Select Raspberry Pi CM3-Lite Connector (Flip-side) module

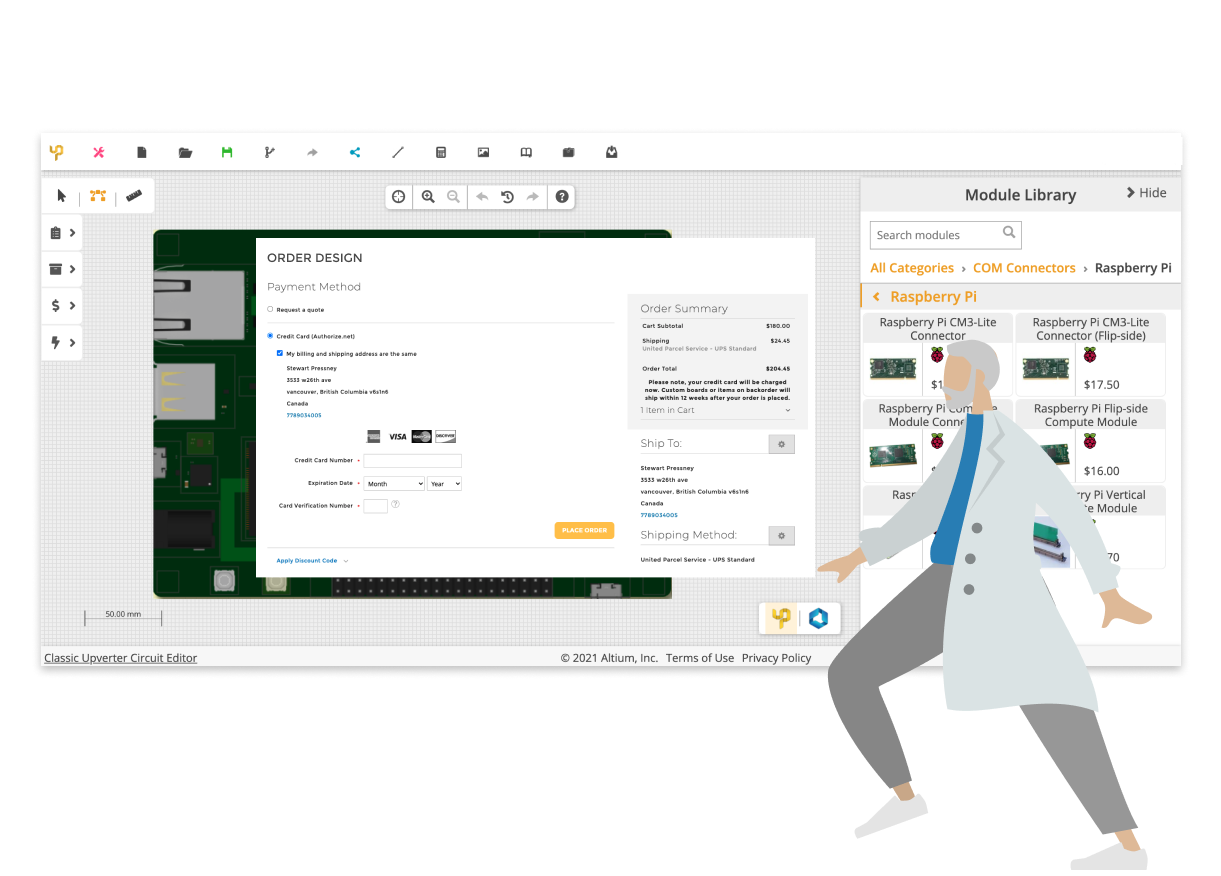tap(1091, 355)
